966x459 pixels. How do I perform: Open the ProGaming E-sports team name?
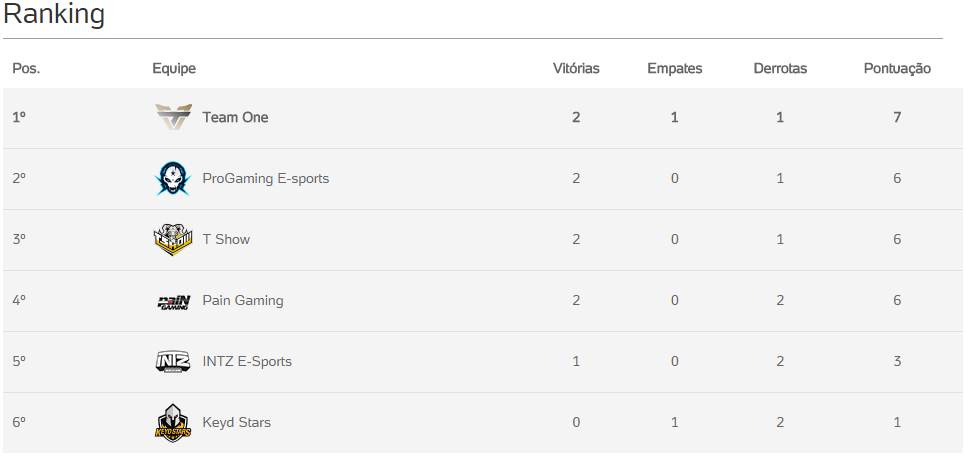265,179
